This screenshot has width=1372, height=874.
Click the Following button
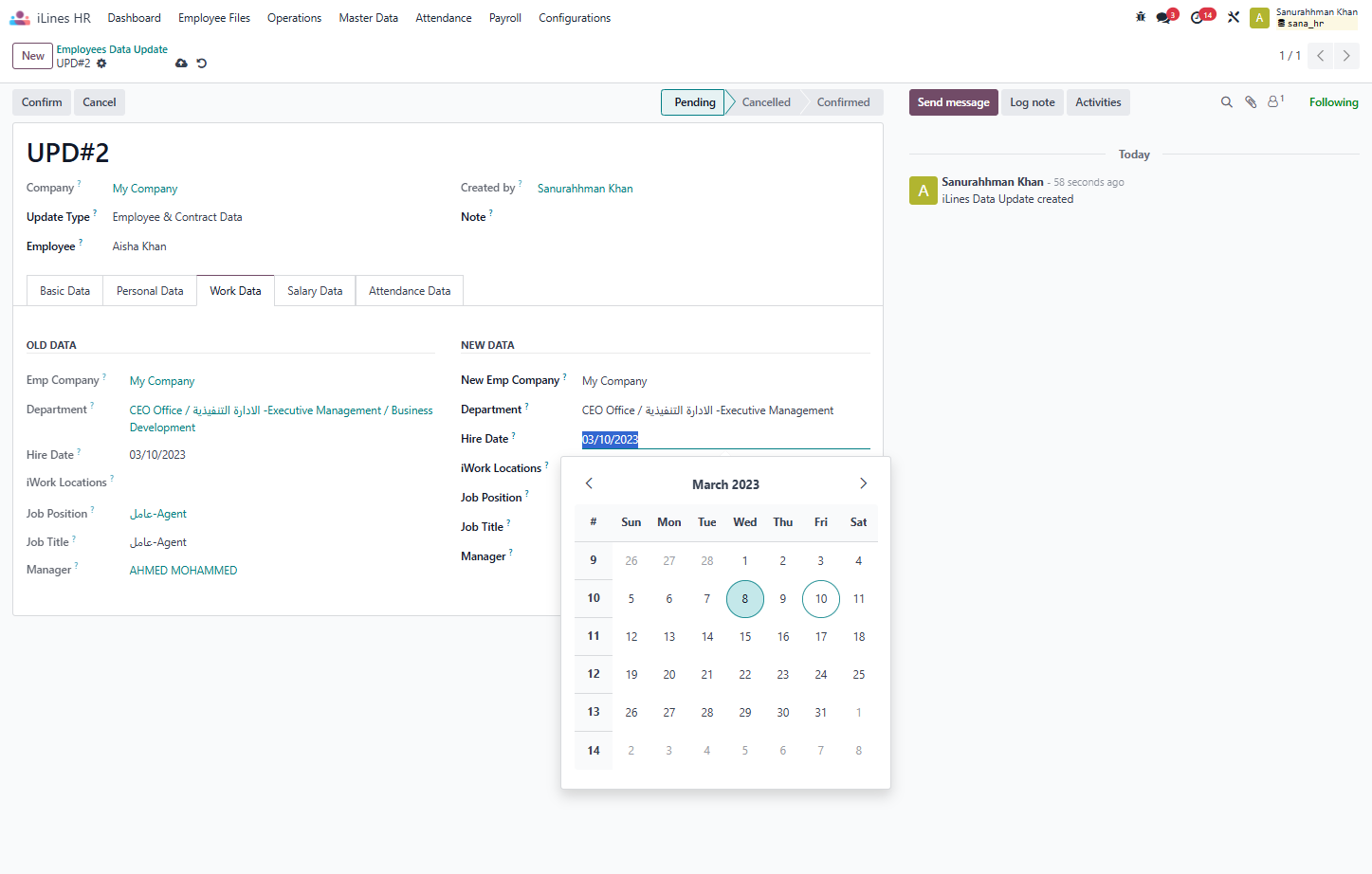point(1333,102)
